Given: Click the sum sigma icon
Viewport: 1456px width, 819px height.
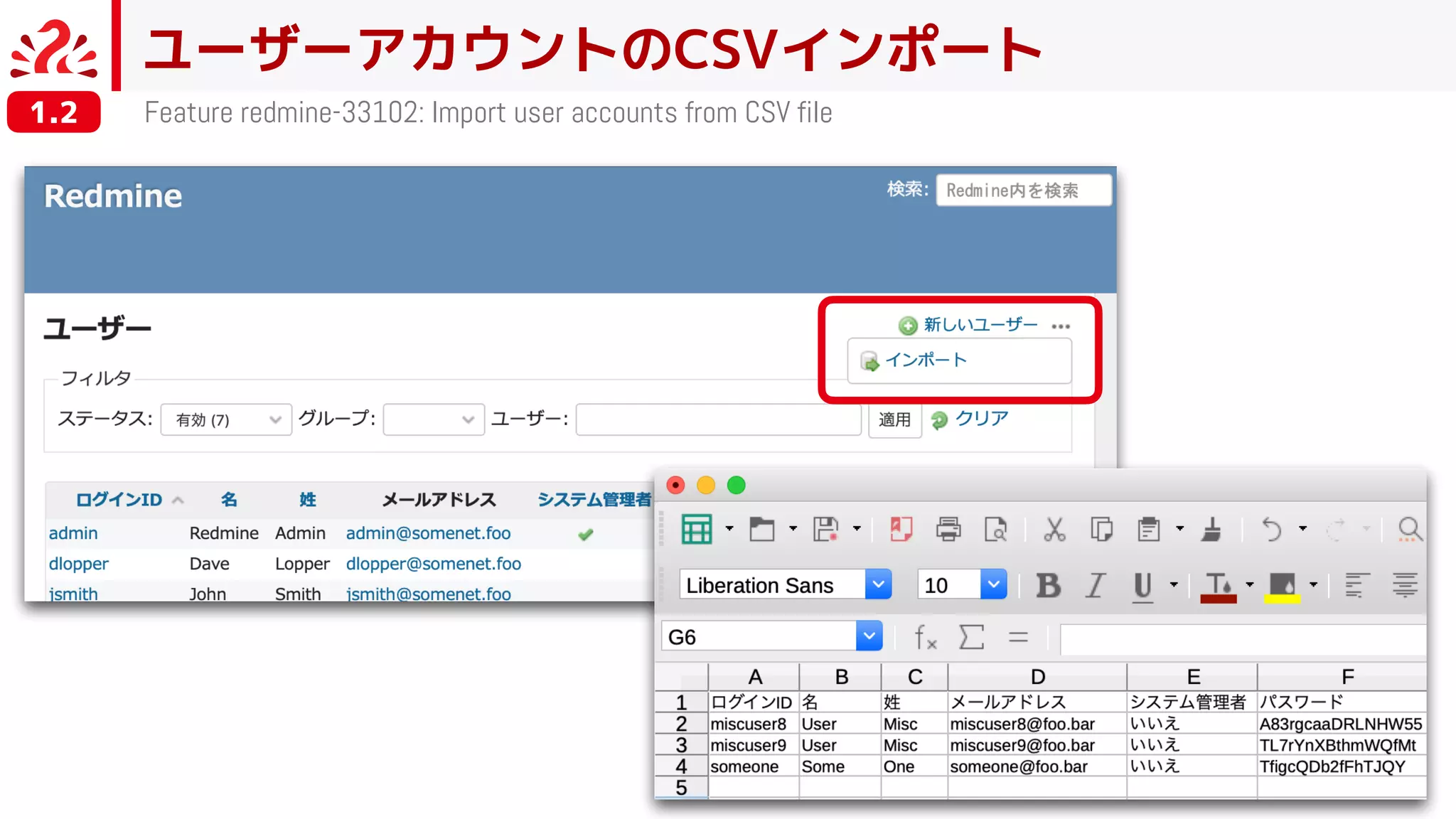Looking at the screenshot, I should tap(971, 637).
